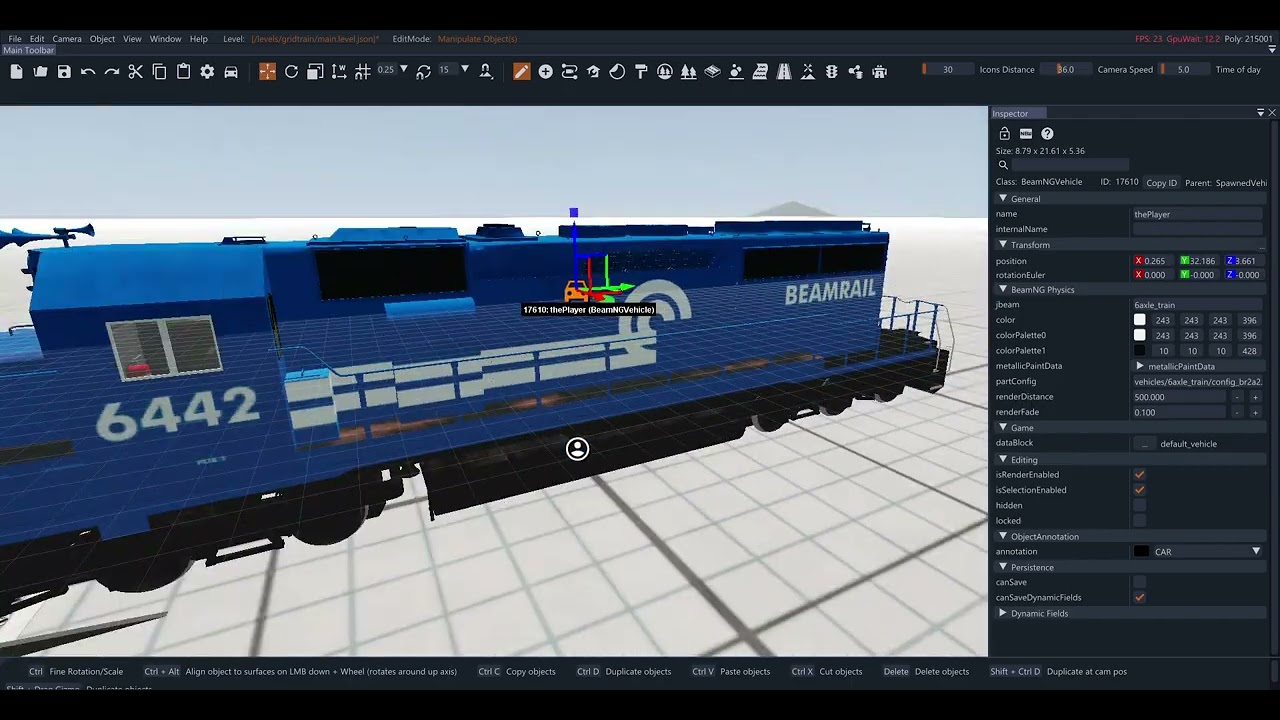
Task: Collapse the BeamNG Physics section
Action: (x=1003, y=290)
